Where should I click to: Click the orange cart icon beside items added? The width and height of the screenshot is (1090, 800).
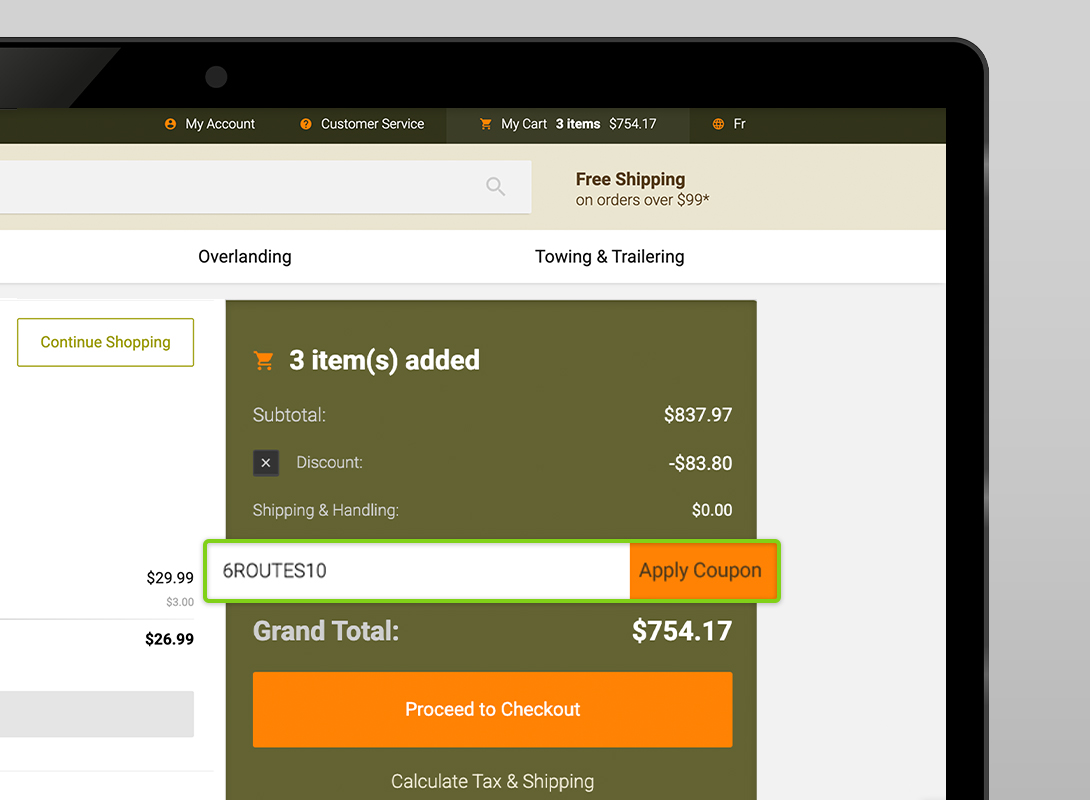(264, 361)
